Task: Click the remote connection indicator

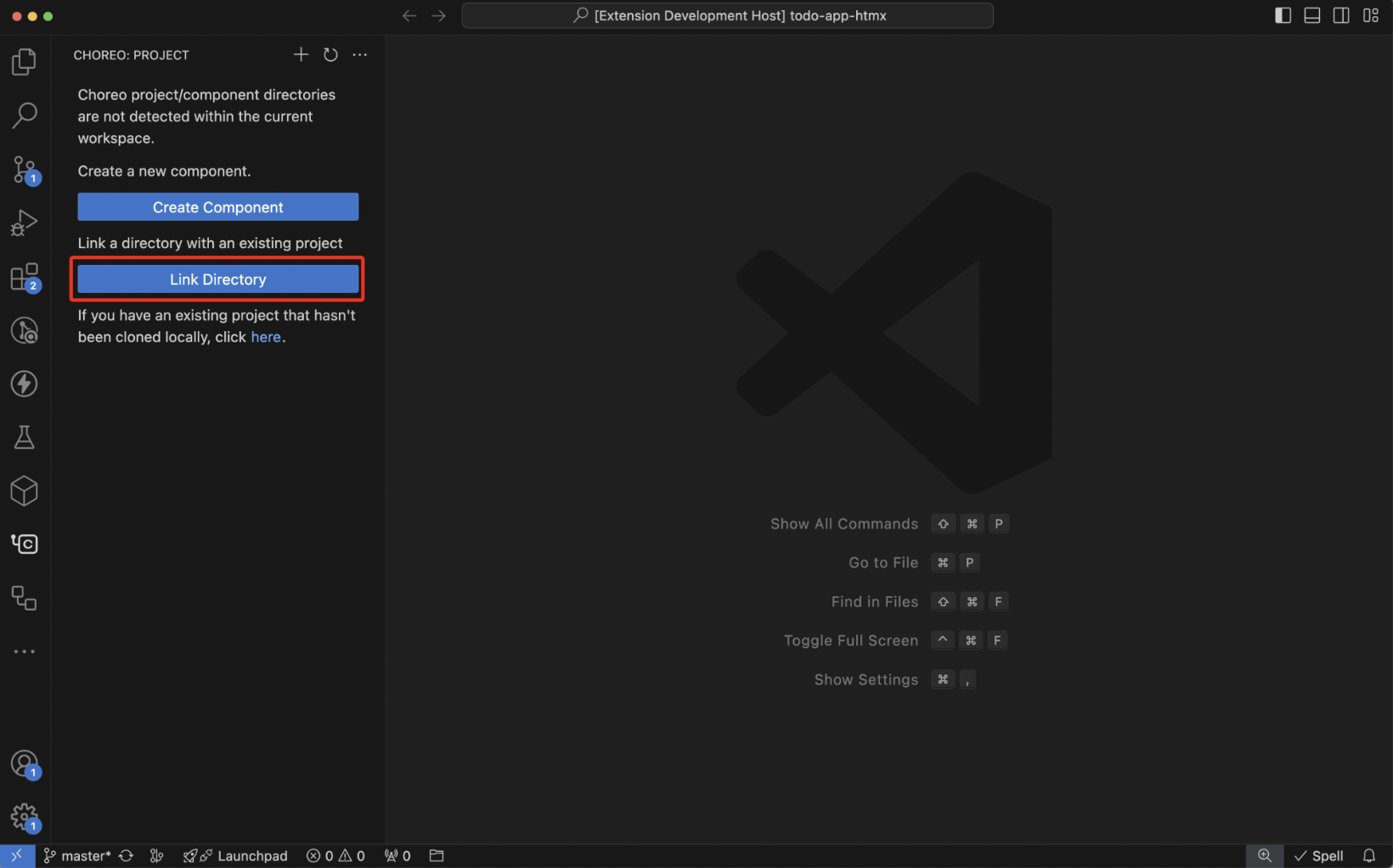Action: click(x=17, y=856)
